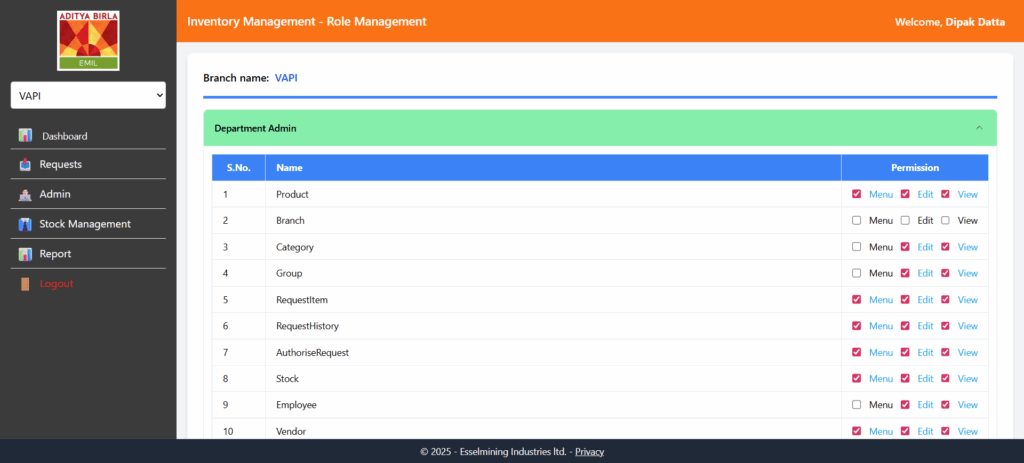Screen dimensions: 1024x463
Task: Click the Dashboard chart icon
Action: click(x=25, y=136)
